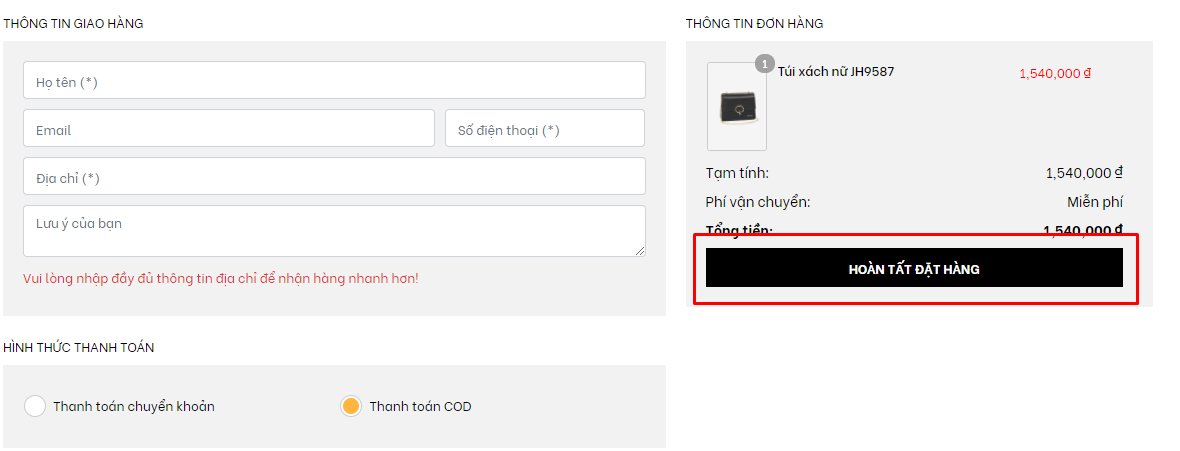Click the black handbag product thumbnail

click(737, 107)
